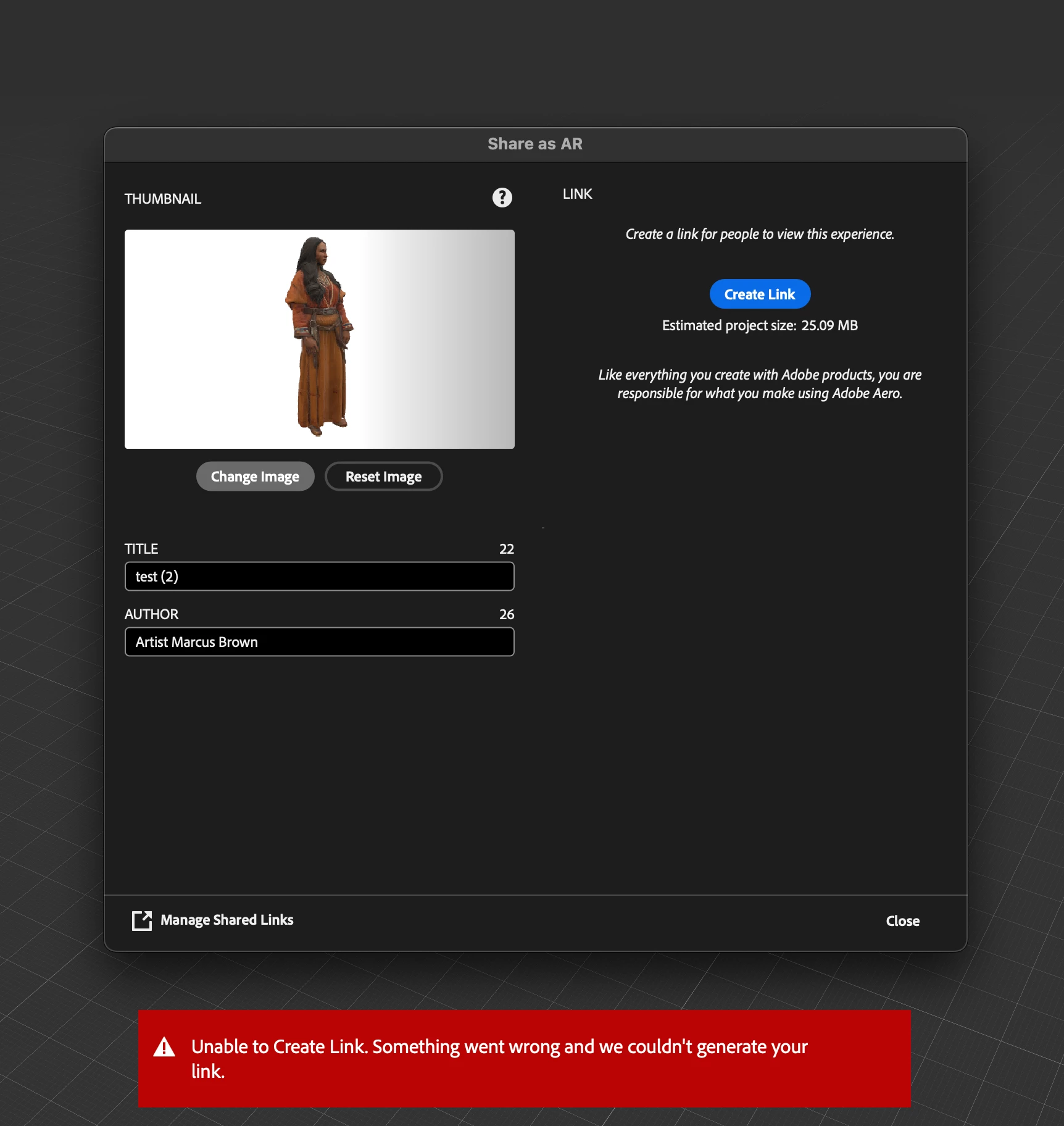
Task: Click the Estimated project size 25.09 MB text
Action: pyautogui.click(x=760, y=325)
